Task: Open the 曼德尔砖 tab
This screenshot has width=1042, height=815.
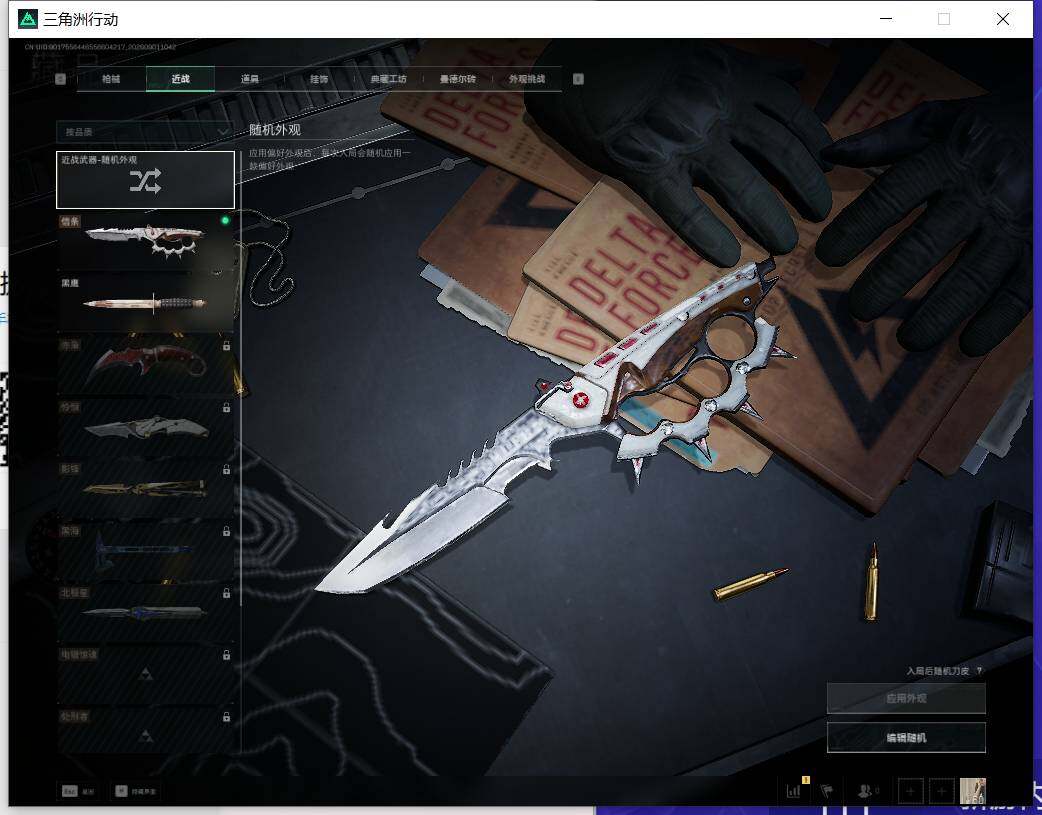Action: tap(457, 78)
